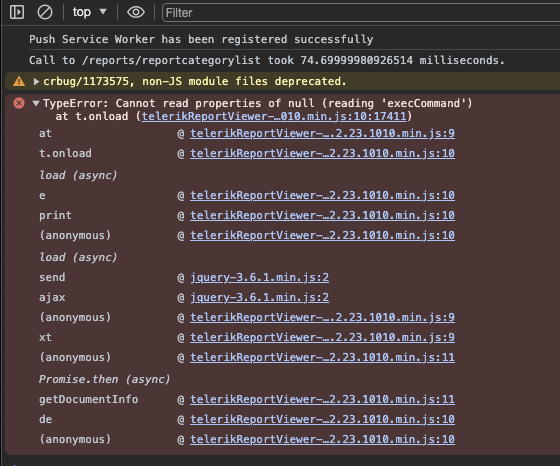Screen dimensions: 560x466
Task: Select 'Push Service Worker has been registered' message
Action: (201, 39)
